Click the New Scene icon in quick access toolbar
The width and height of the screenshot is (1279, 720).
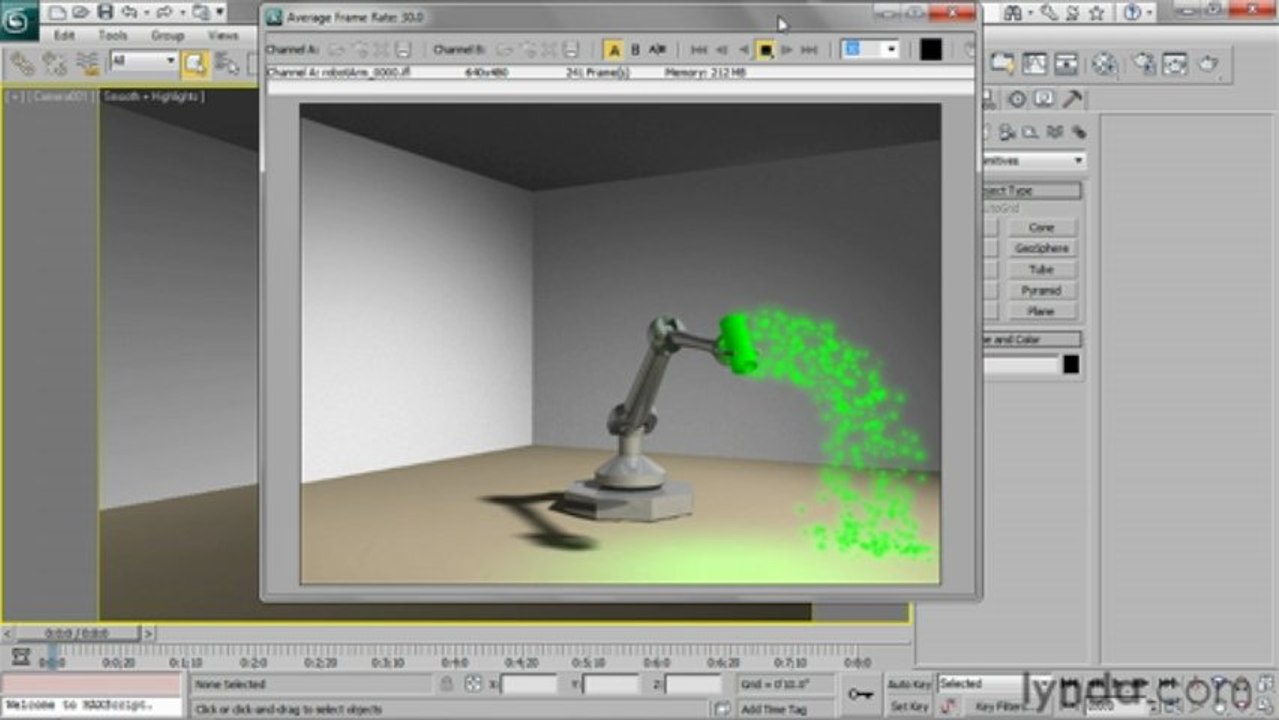click(x=57, y=13)
